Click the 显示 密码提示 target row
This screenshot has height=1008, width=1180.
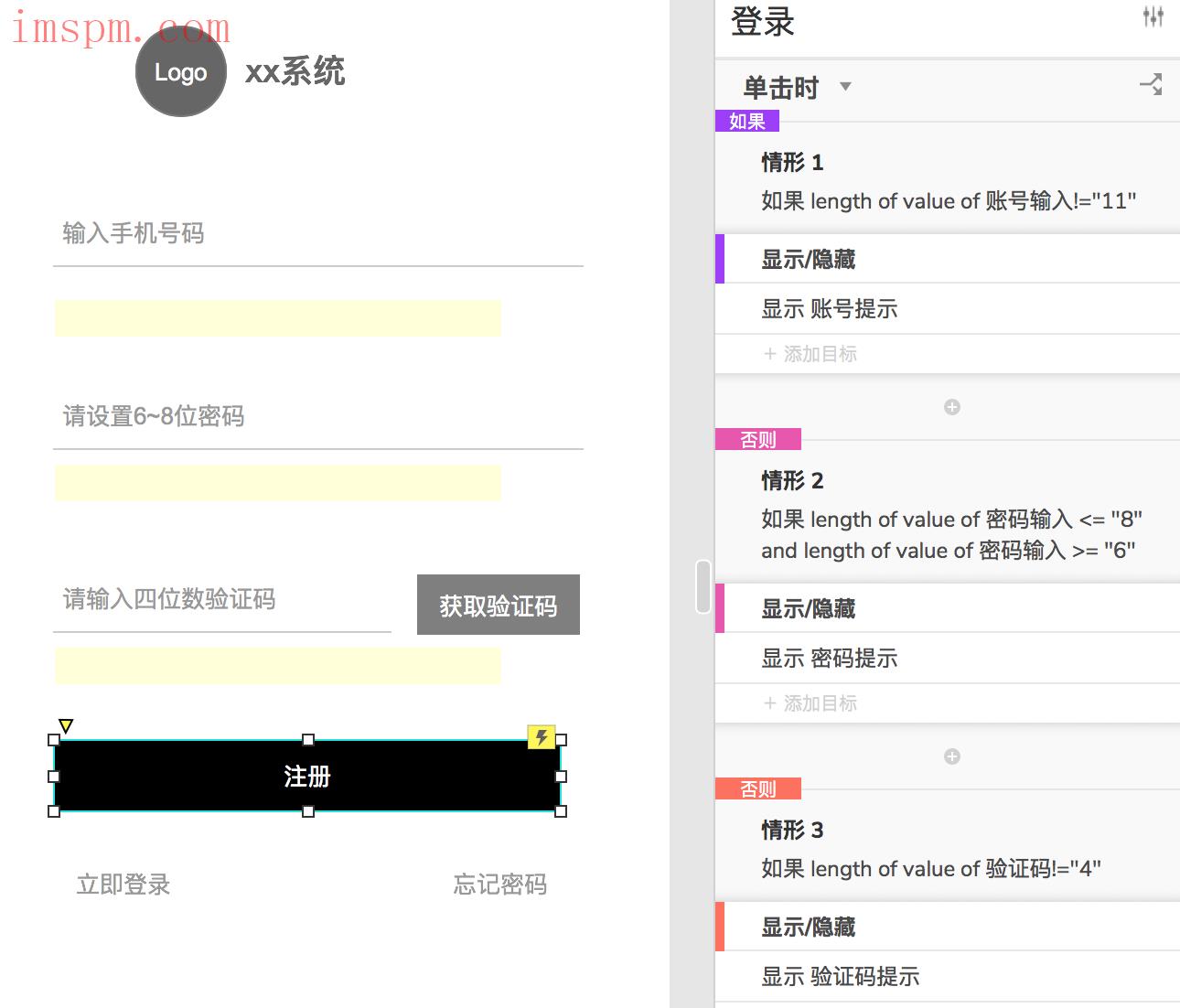click(x=948, y=659)
